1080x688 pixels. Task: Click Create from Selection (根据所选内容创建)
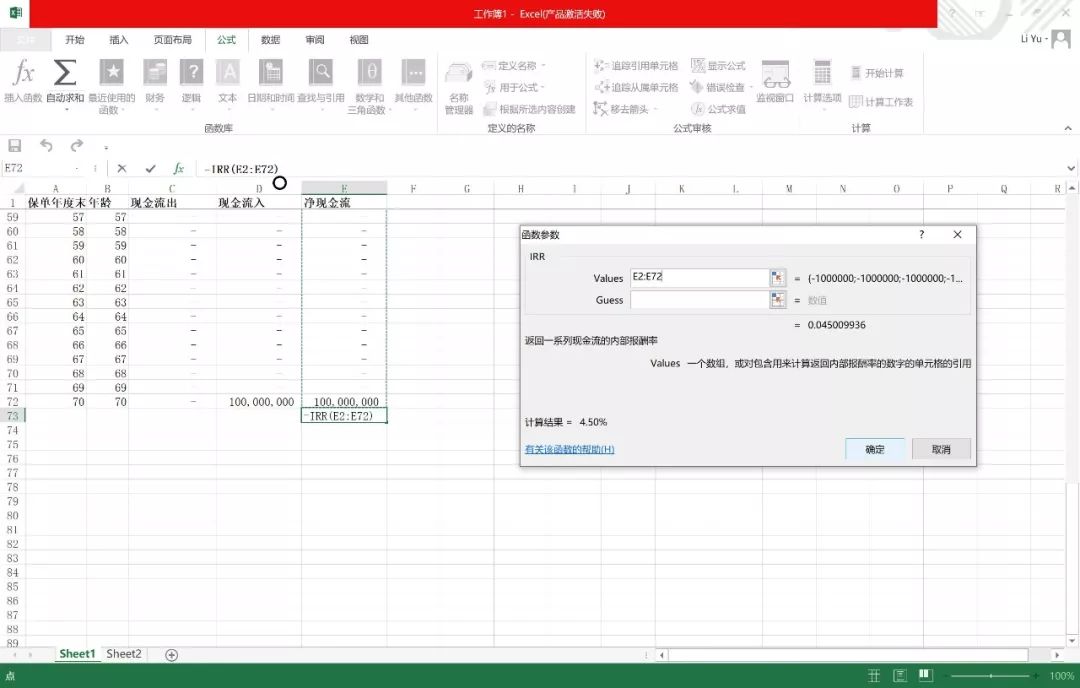(530, 109)
